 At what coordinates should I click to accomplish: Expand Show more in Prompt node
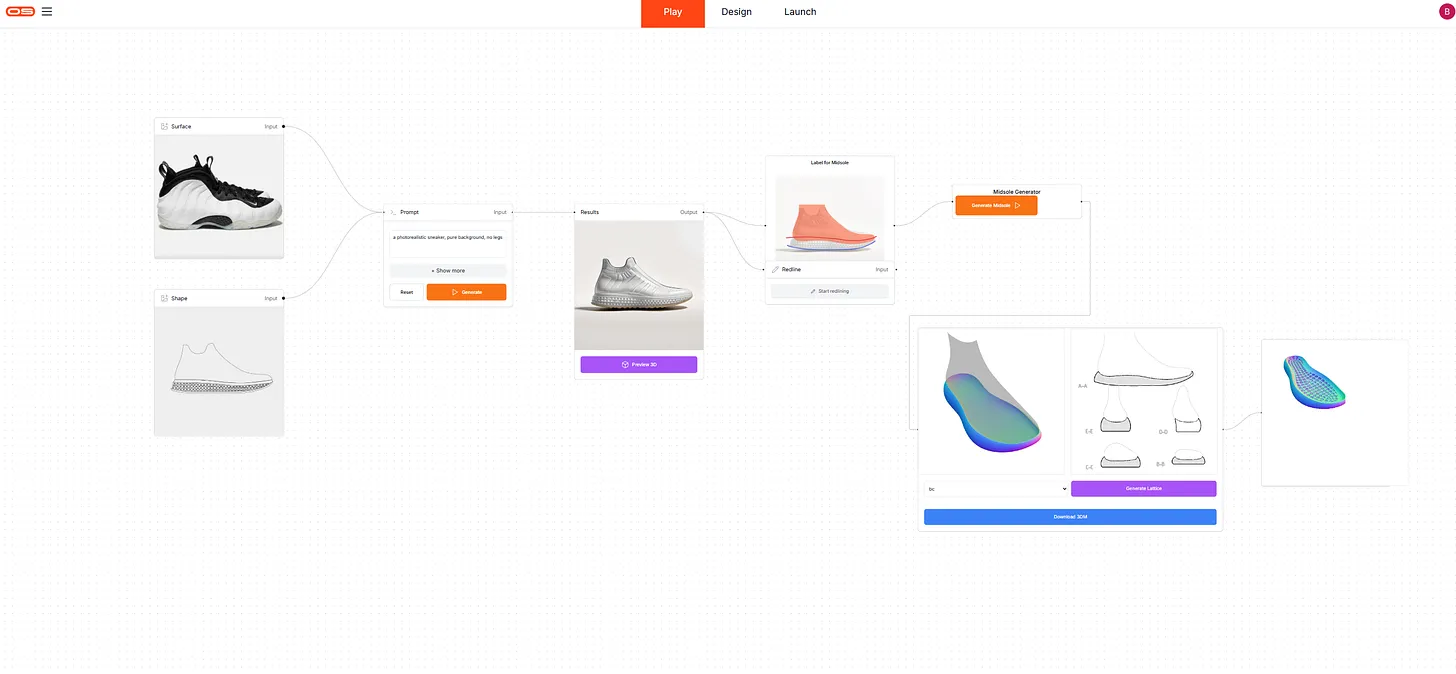[x=448, y=271]
